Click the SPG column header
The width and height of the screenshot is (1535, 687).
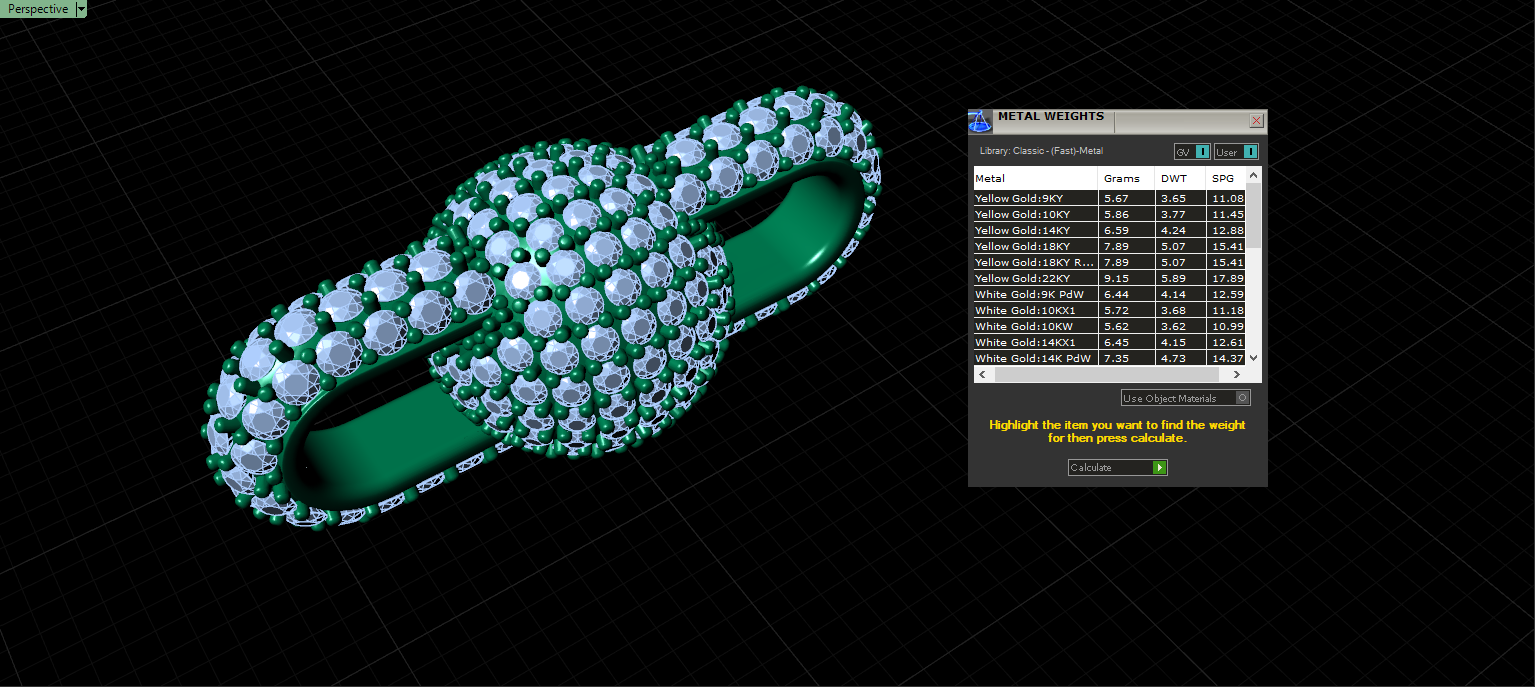[1226, 178]
